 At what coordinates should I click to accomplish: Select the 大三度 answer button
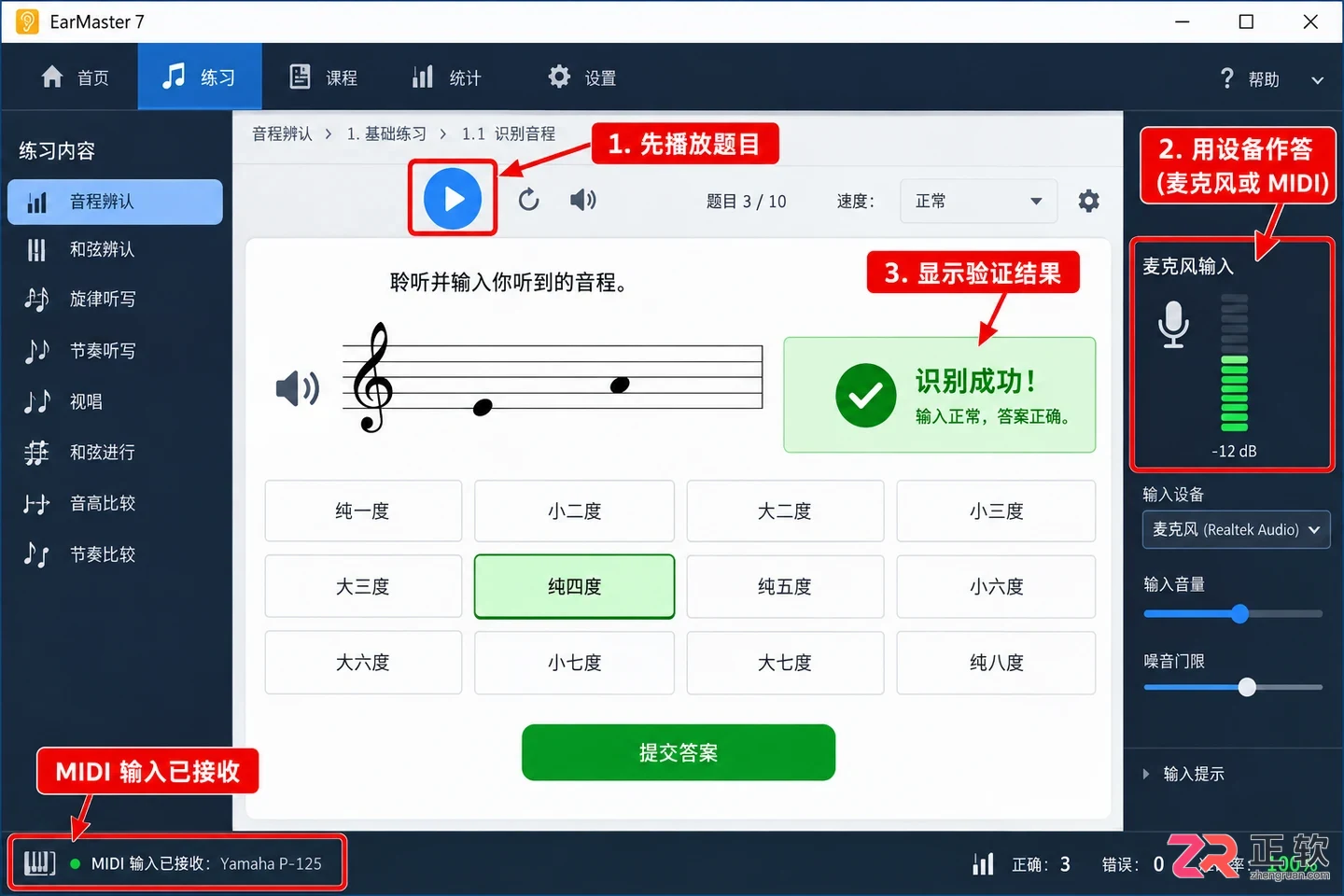point(363,586)
